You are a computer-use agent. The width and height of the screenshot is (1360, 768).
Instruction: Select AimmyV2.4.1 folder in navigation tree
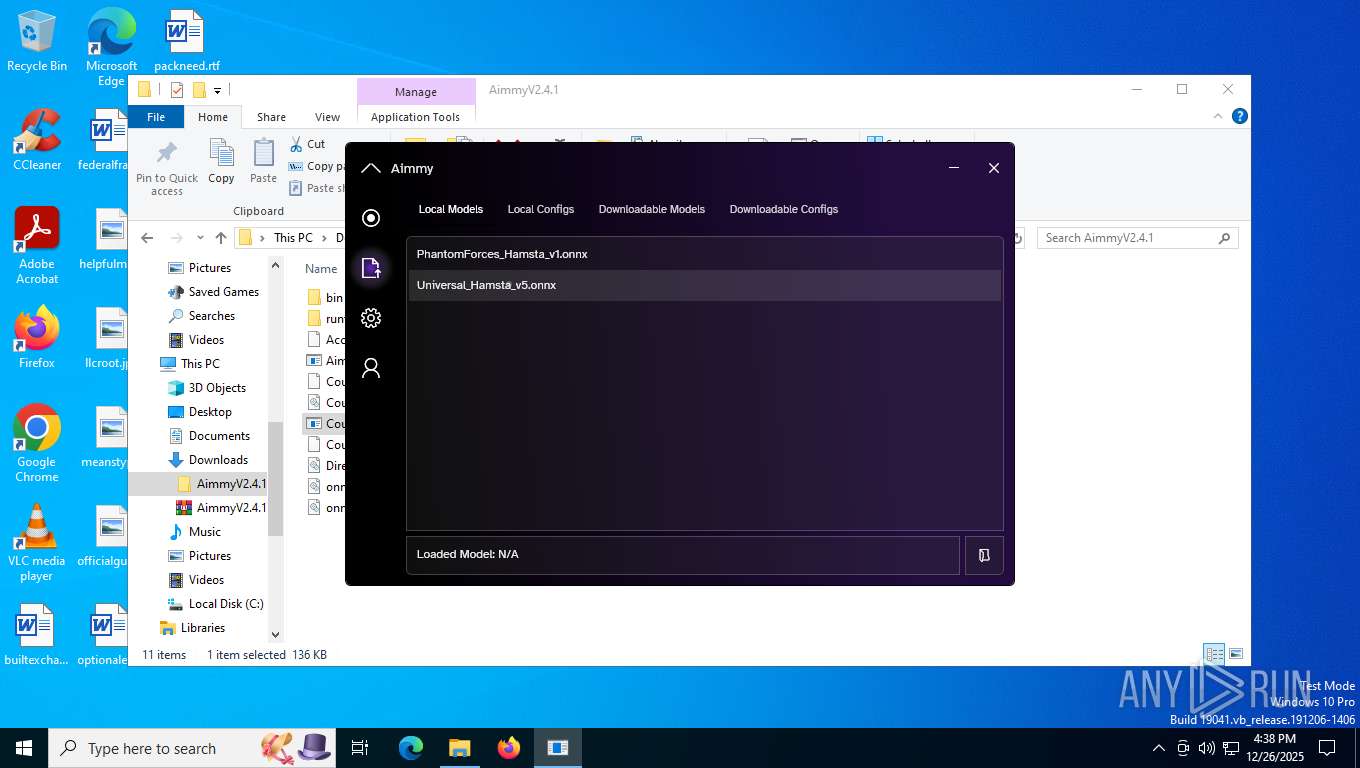click(x=221, y=484)
